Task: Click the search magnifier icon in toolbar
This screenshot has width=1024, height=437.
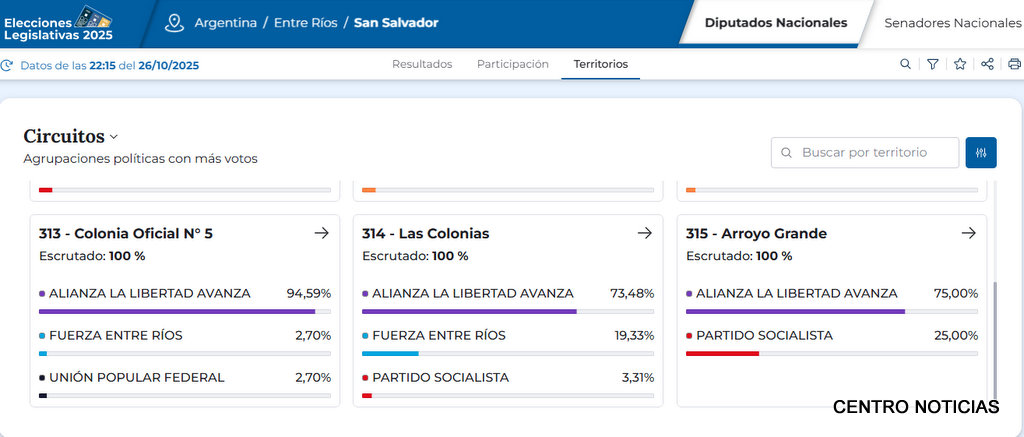Action: (x=905, y=64)
